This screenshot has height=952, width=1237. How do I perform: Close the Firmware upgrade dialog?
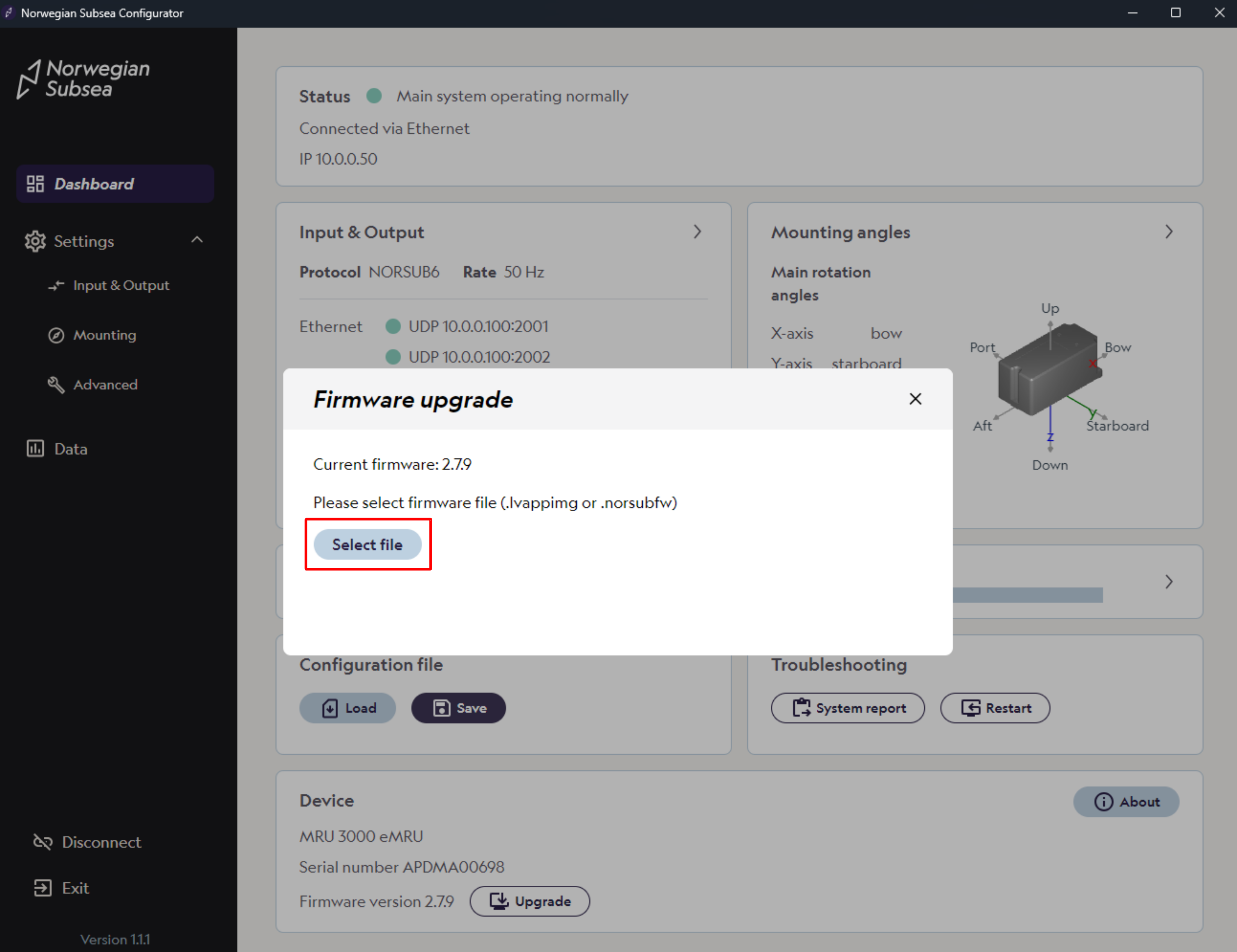(915, 399)
